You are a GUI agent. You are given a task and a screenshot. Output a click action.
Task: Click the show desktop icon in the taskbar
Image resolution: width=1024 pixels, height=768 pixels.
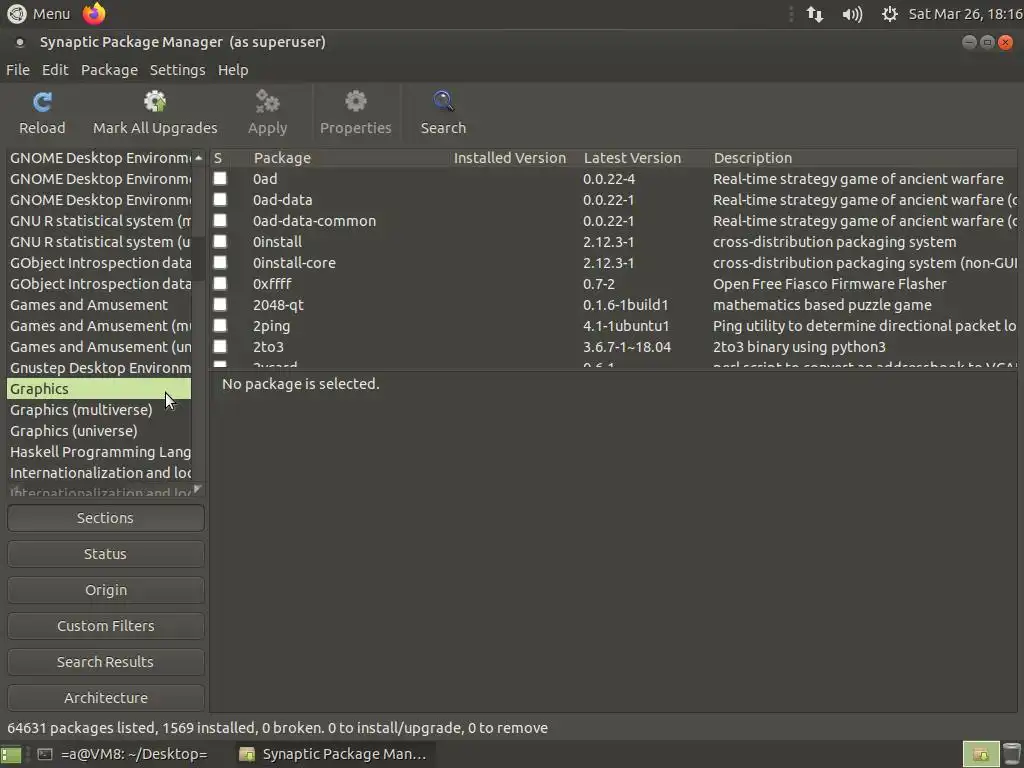tap(11, 754)
